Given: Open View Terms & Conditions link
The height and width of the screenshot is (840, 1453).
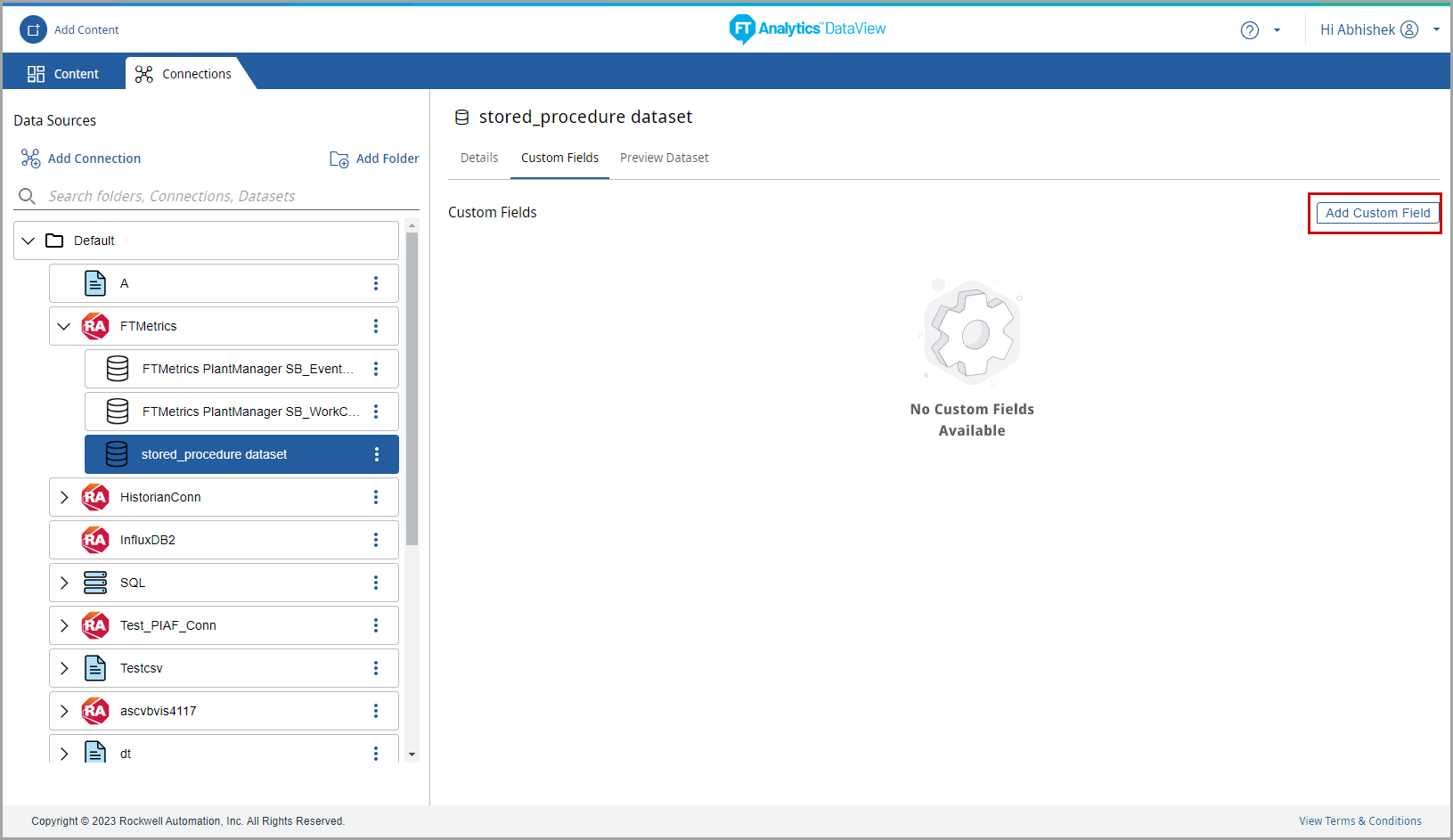Looking at the screenshot, I should coord(1359,821).
